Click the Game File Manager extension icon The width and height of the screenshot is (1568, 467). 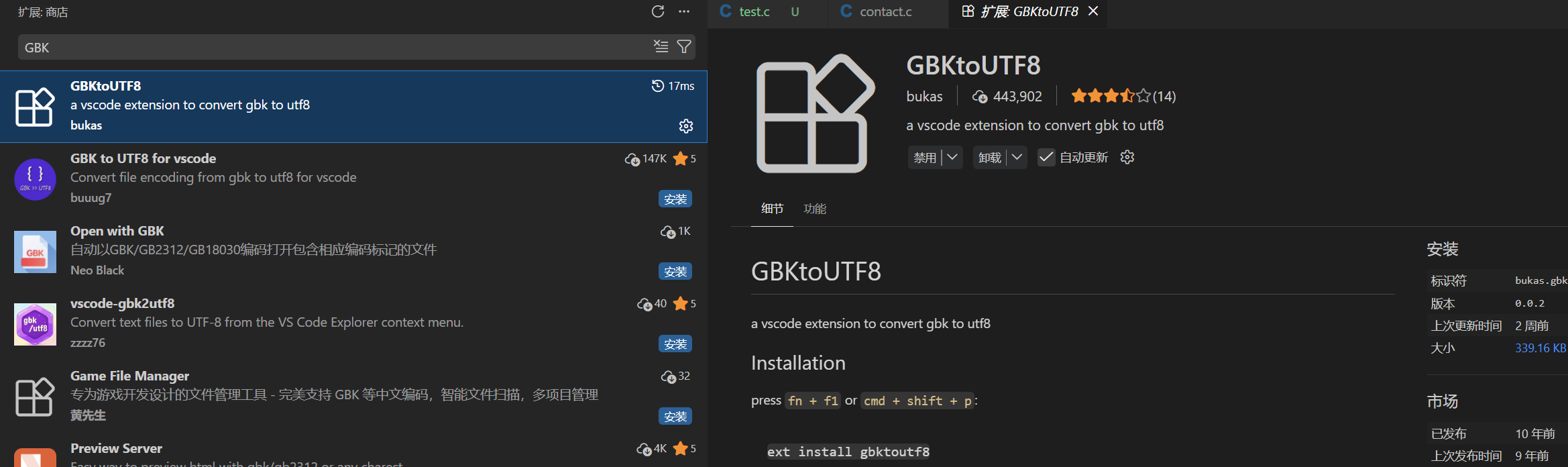click(35, 397)
